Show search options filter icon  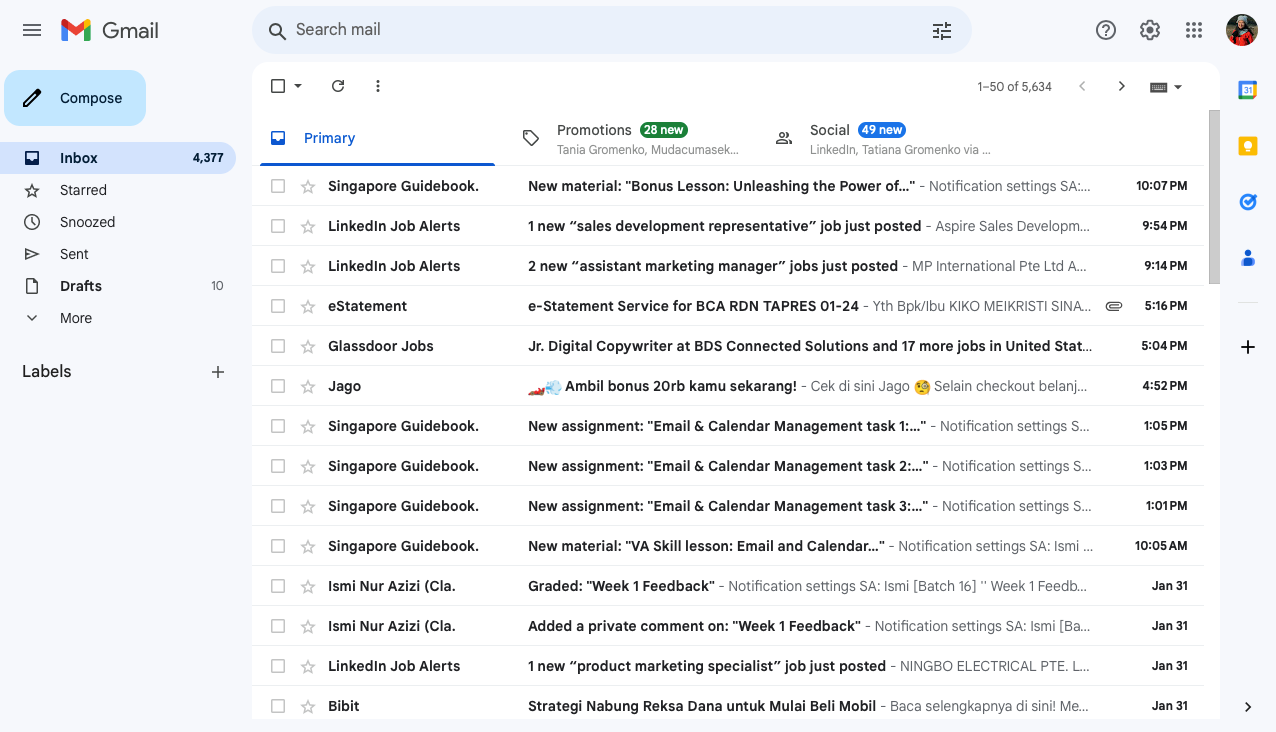click(x=942, y=30)
